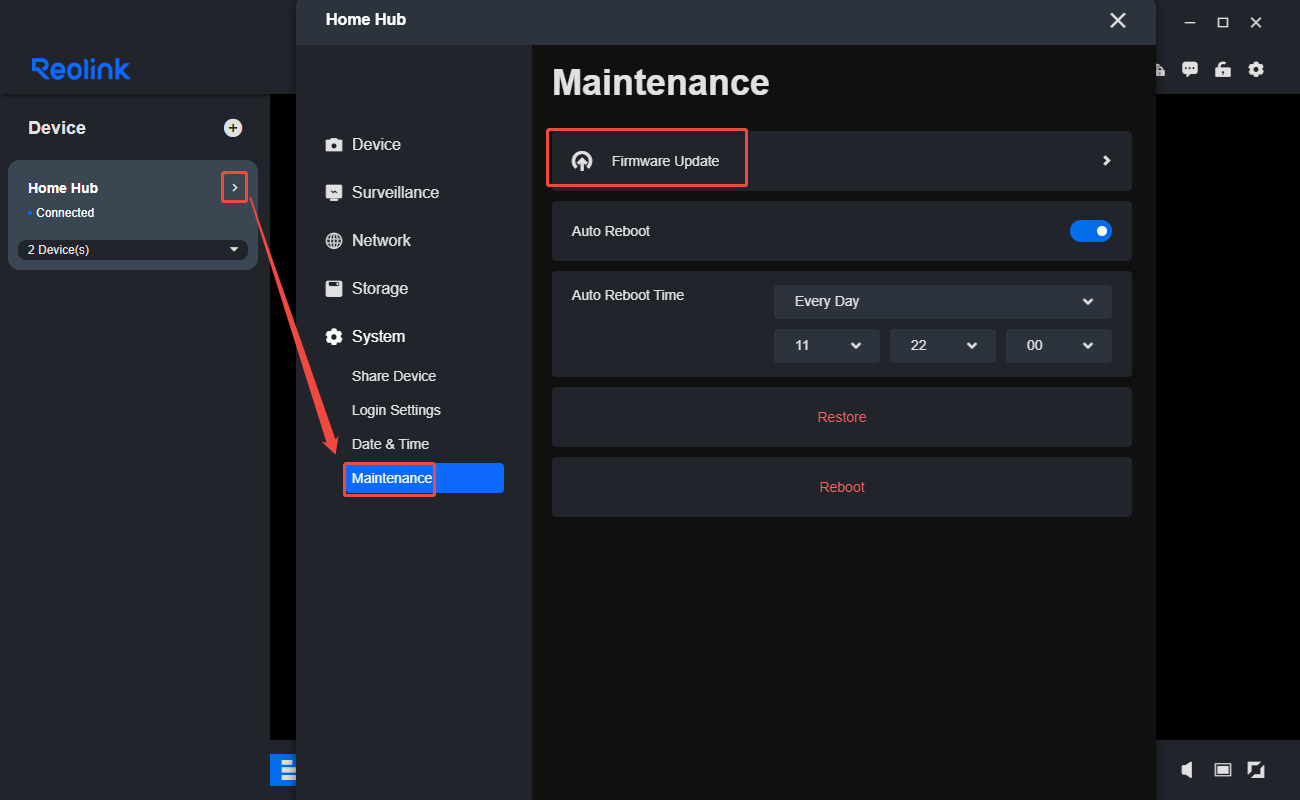This screenshot has height=800, width=1300.
Task: Expand the 2 Device(s) list
Action: (132, 249)
